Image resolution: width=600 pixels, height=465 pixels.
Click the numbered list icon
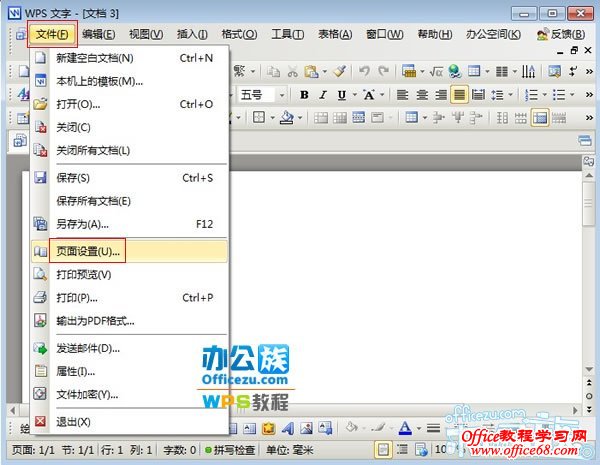coord(531,95)
